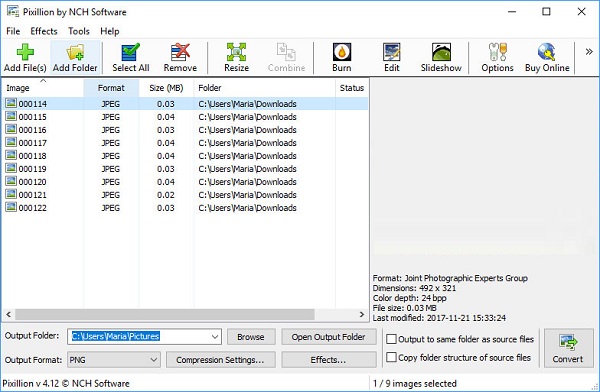The image size is (600, 392).
Task: Open the Resize tool
Action: [x=236, y=57]
